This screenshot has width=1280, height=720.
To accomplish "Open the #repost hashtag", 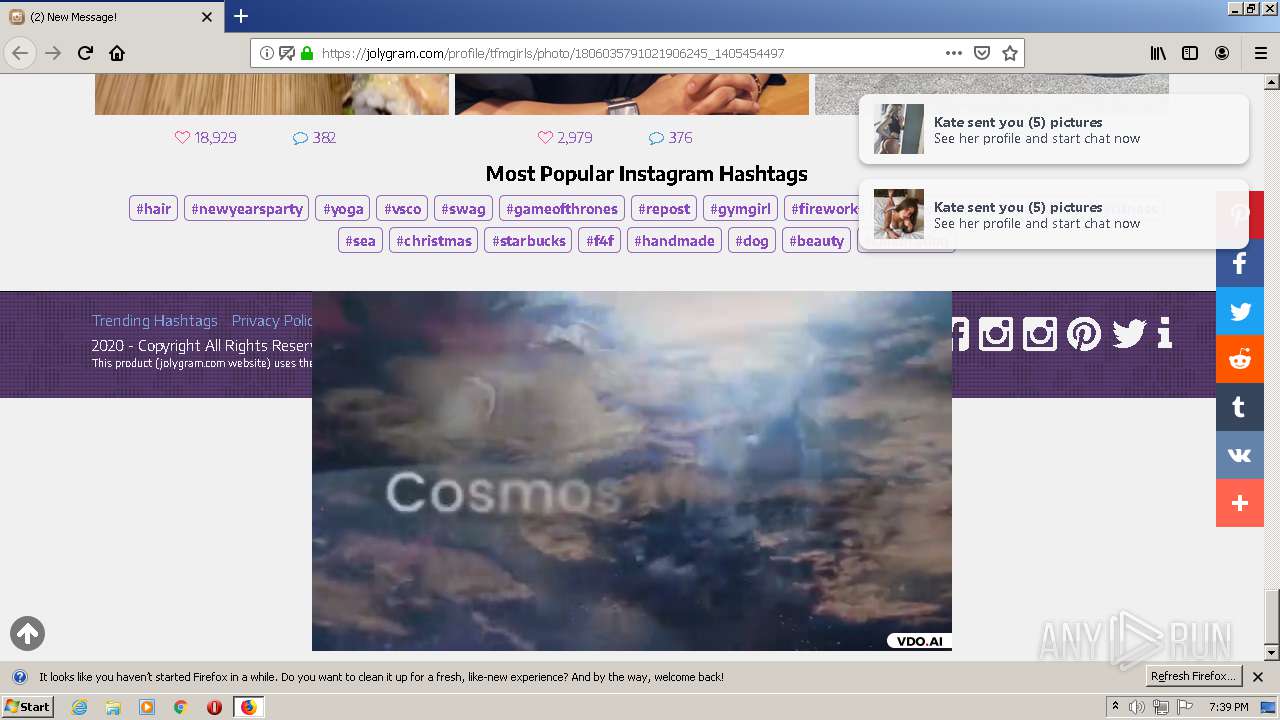I will pyautogui.click(x=664, y=208).
